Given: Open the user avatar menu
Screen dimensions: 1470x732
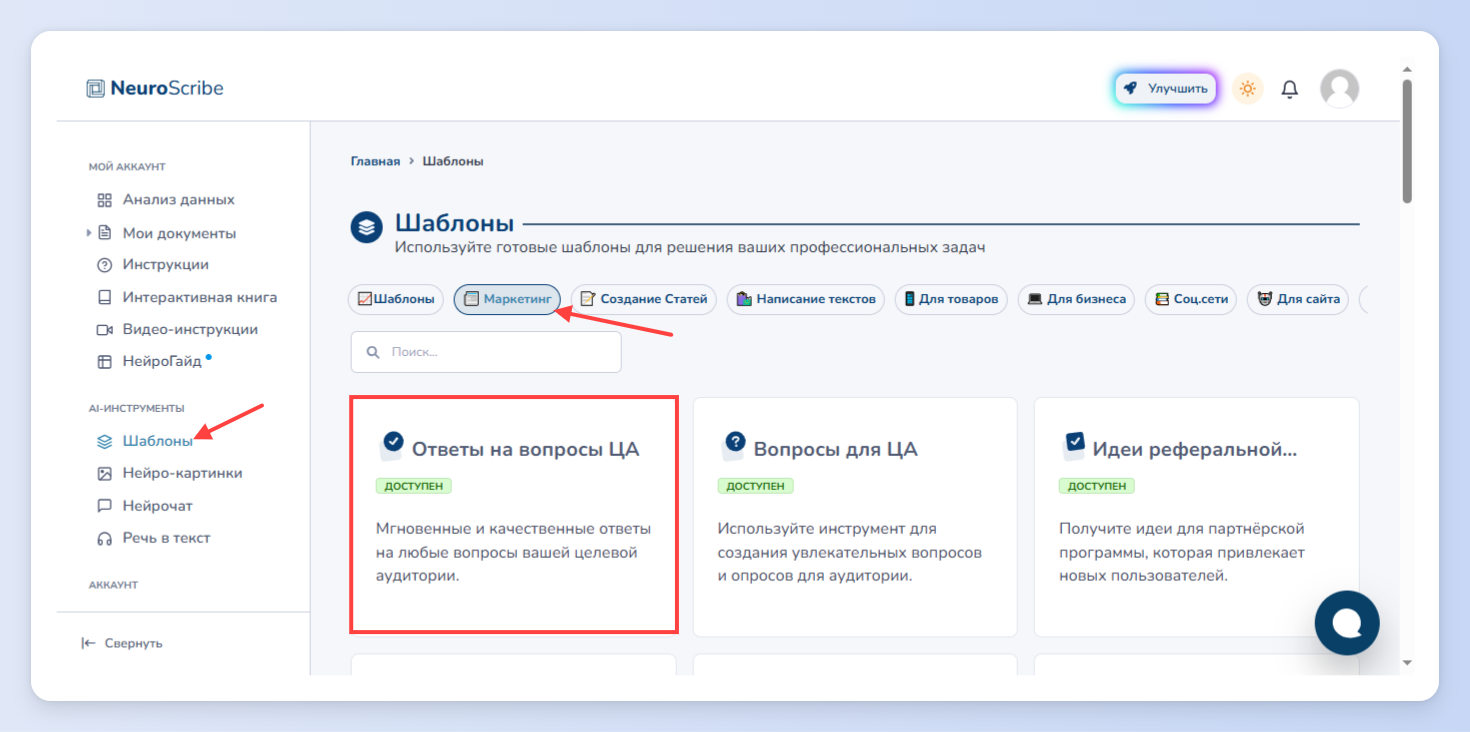Looking at the screenshot, I should point(1340,88).
